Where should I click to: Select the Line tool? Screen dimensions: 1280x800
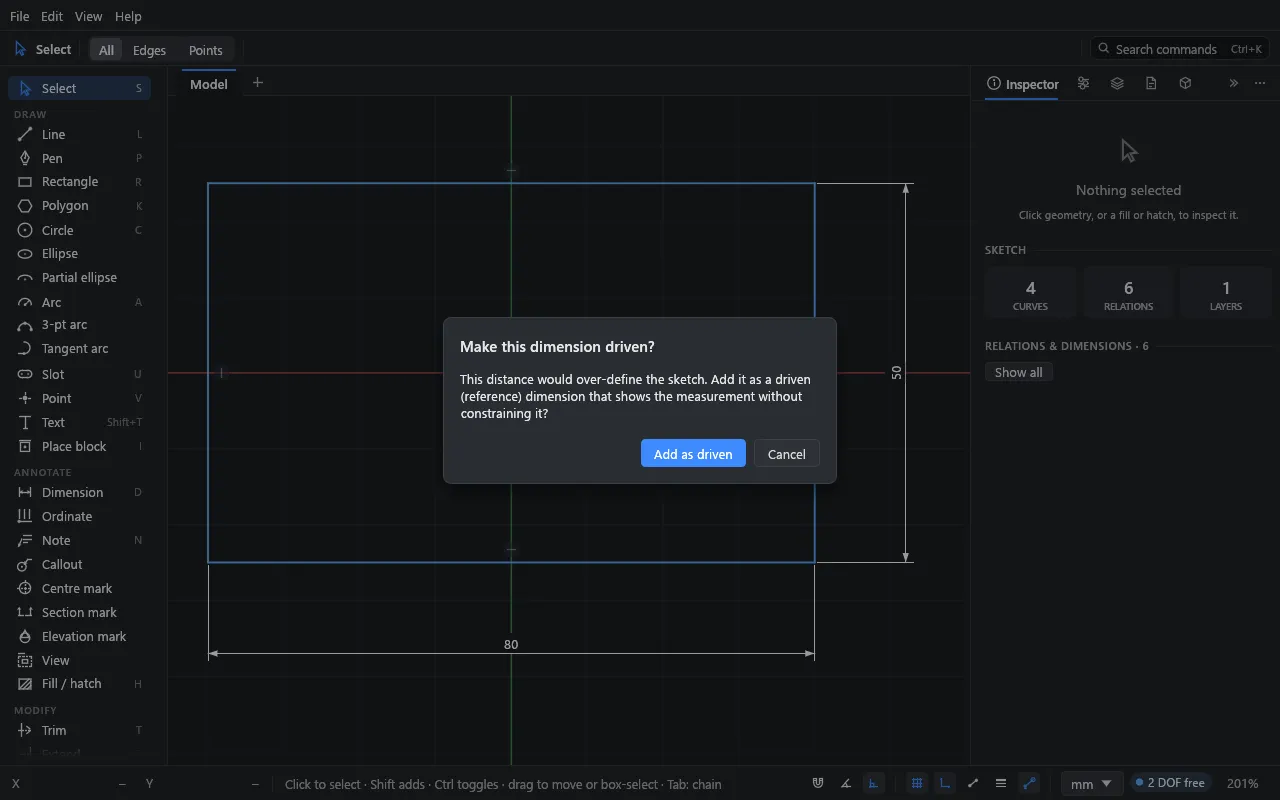pyautogui.click(x=79, y=134)
